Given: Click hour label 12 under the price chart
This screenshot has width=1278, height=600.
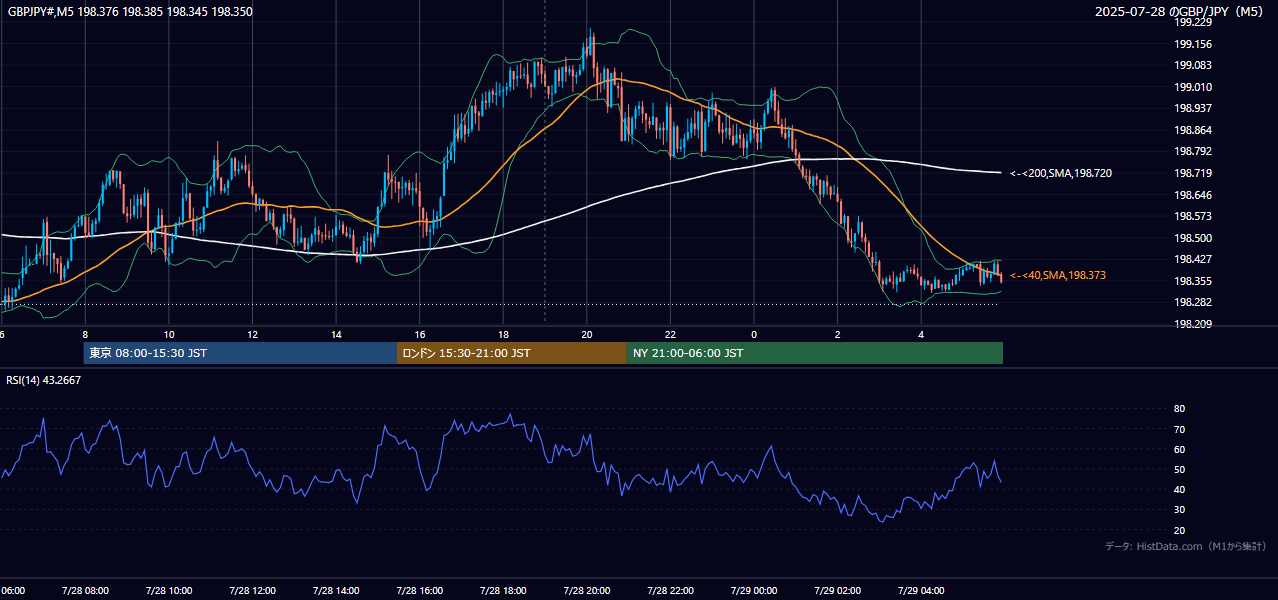Looking at the screenshot, I should coord(253,335).
